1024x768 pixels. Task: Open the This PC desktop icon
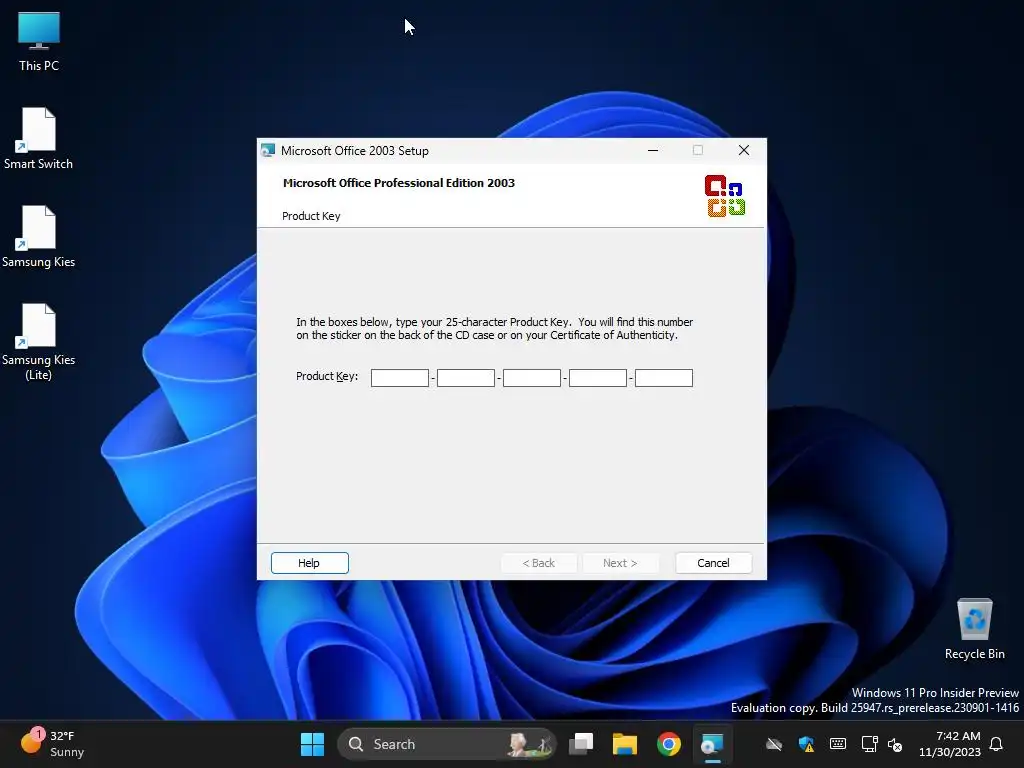[x=39, y=42]
